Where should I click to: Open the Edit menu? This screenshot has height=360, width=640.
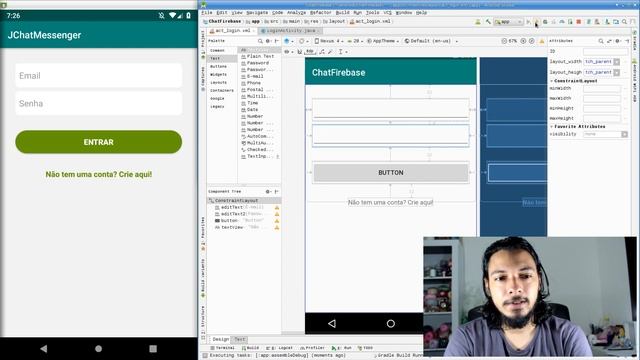tap(222, 13)
